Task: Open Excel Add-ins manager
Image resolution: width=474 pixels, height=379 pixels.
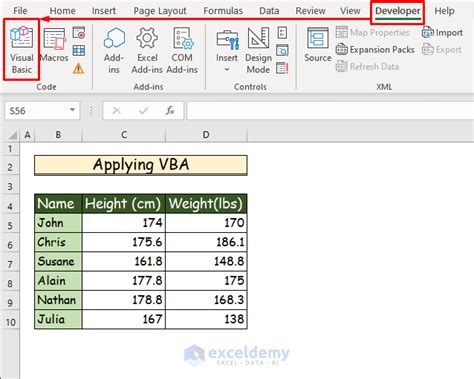Action: 147,50
